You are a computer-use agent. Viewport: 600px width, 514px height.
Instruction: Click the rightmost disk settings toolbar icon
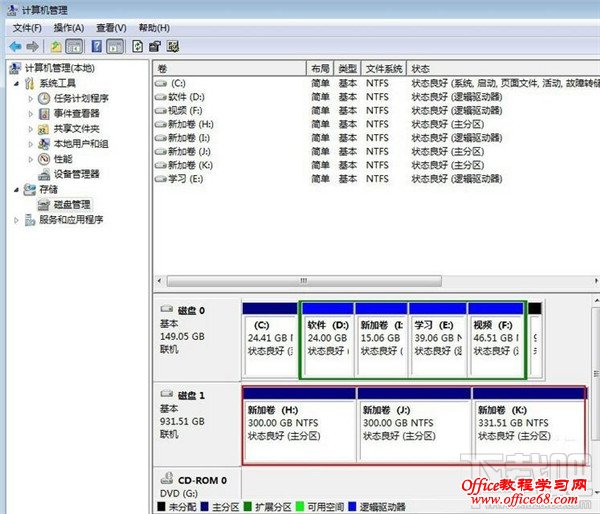pos(173,47)
